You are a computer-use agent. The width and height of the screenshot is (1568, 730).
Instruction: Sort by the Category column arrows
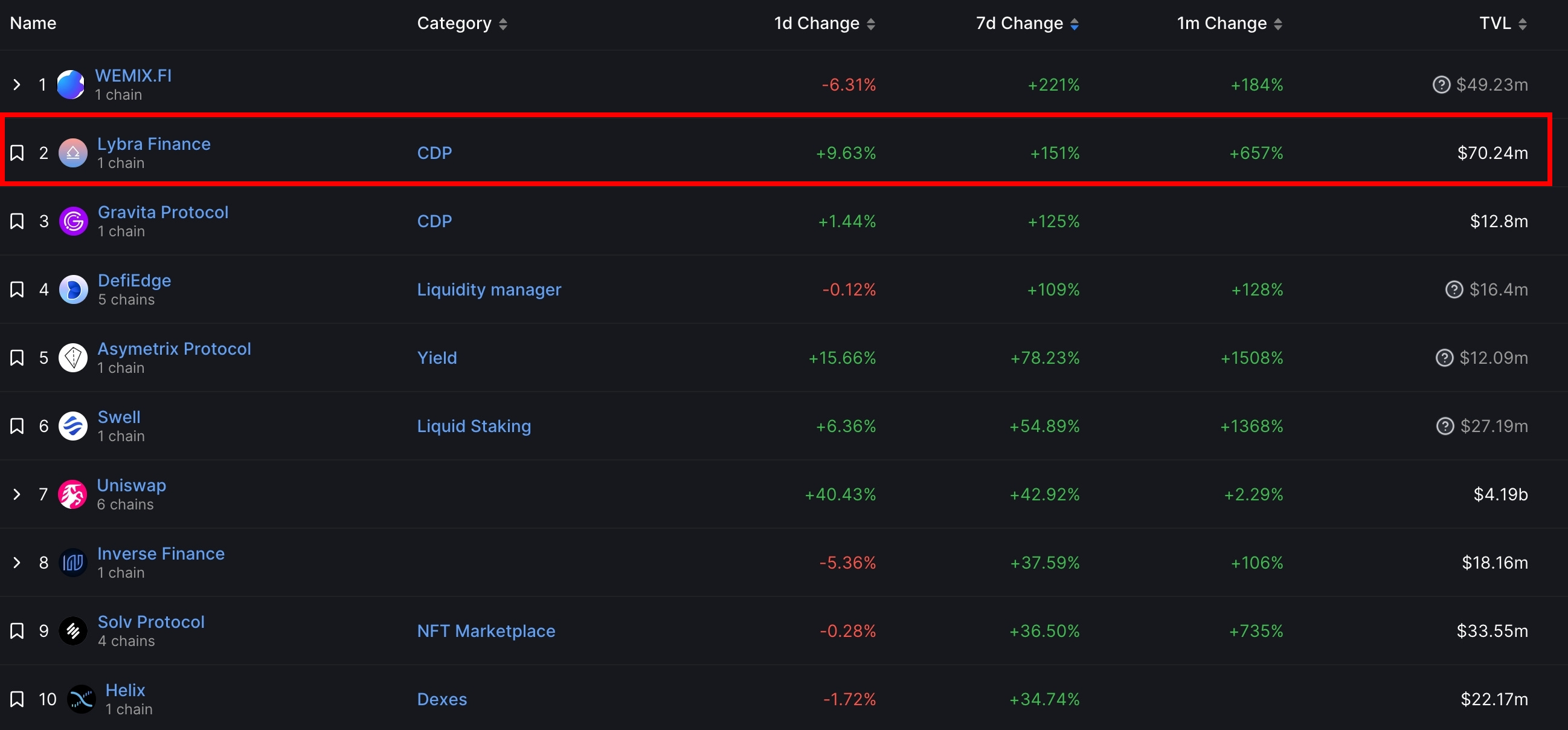point(503,24)
